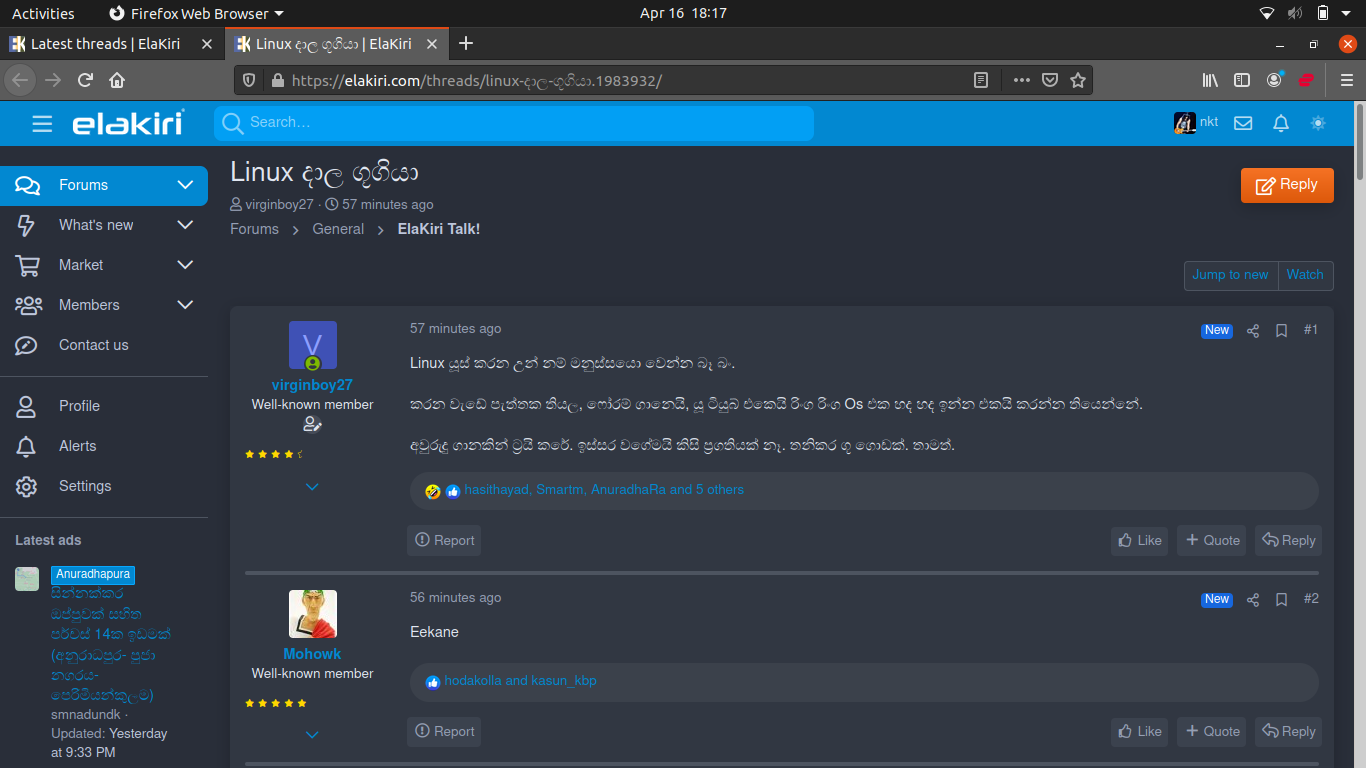Screen dimensions: 1366x768
Task: Open a new browser tab
Action: [x=465, y=43]
